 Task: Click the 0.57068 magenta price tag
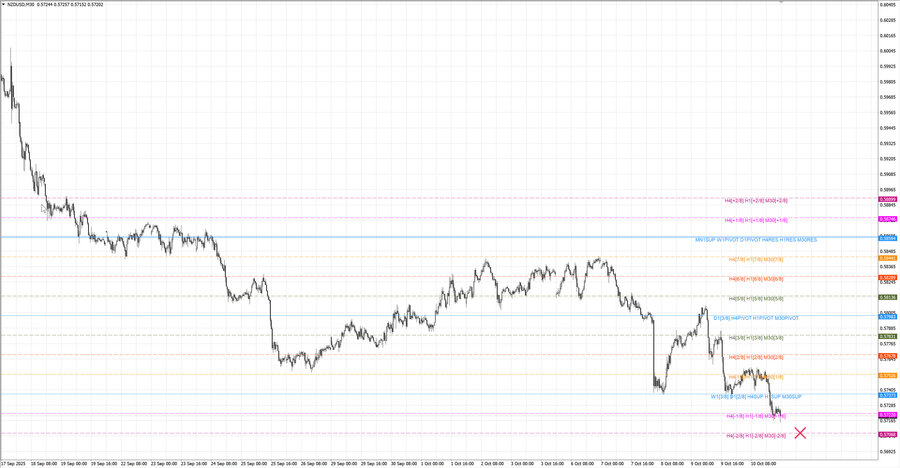tap(887, 435)
